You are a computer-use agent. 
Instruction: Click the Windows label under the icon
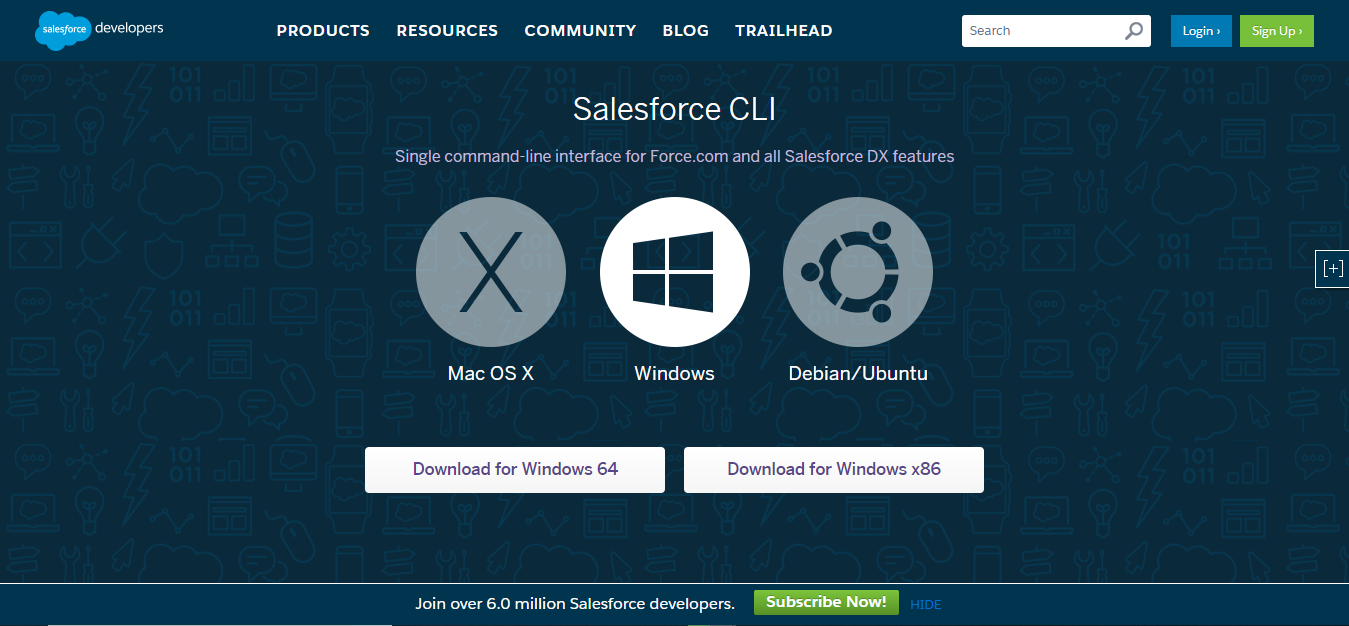tap(675, 374)
